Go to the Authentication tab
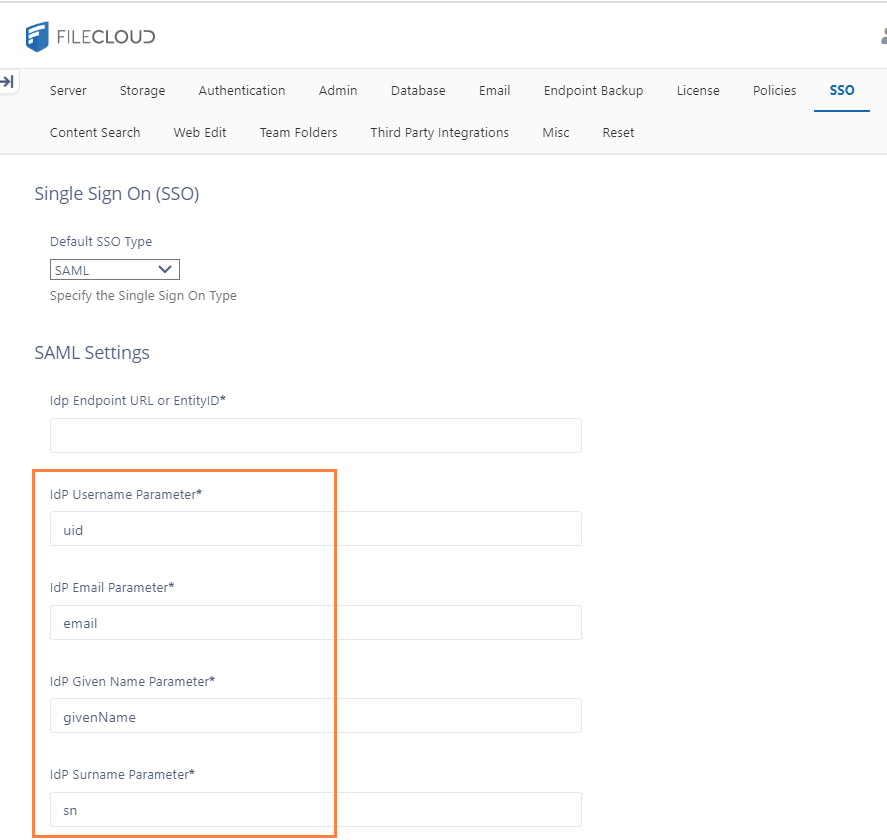 tap(242, 91)
